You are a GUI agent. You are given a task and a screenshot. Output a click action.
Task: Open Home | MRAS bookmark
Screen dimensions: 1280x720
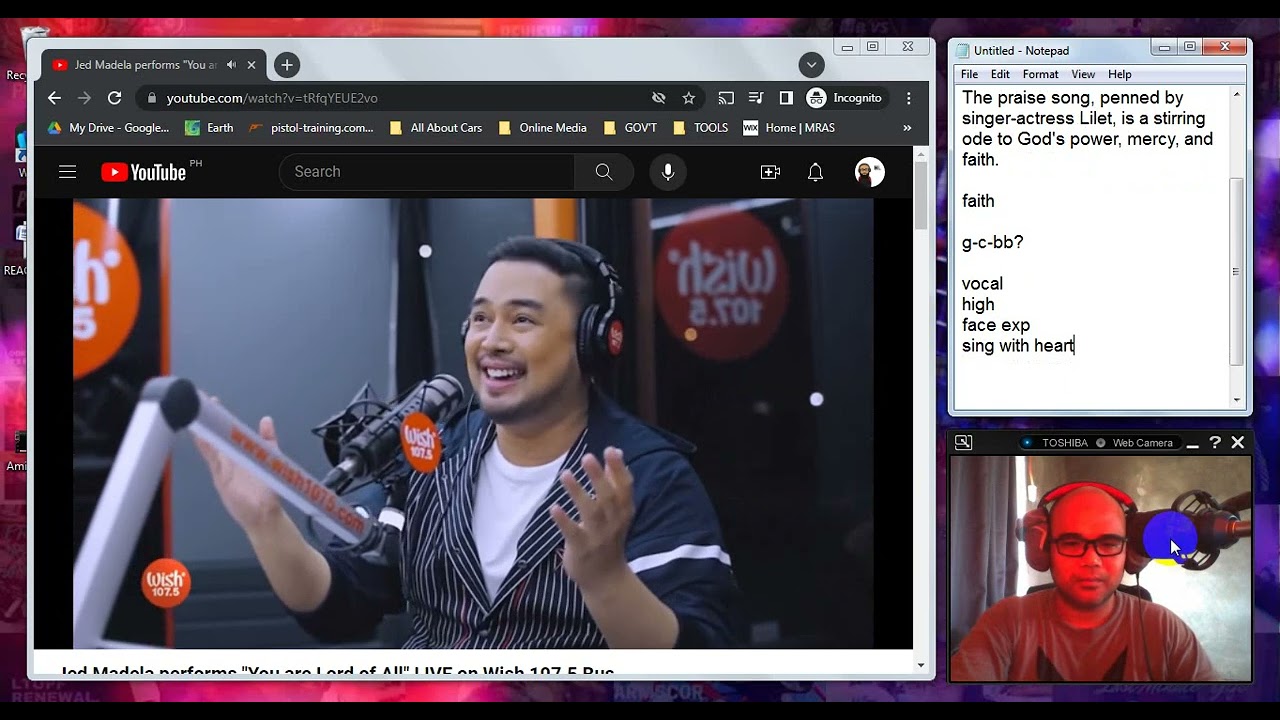tap(789, 128)
